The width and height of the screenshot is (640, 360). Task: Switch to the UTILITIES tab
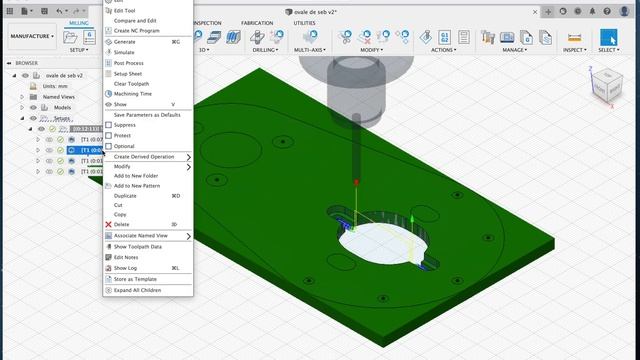click(x=304, y=23)
